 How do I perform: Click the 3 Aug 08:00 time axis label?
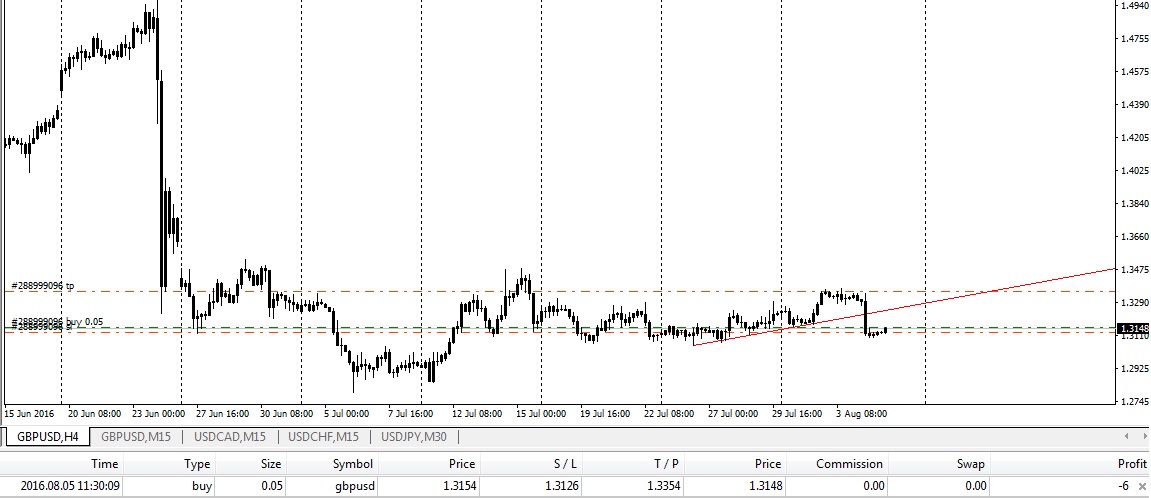[861, 414]
